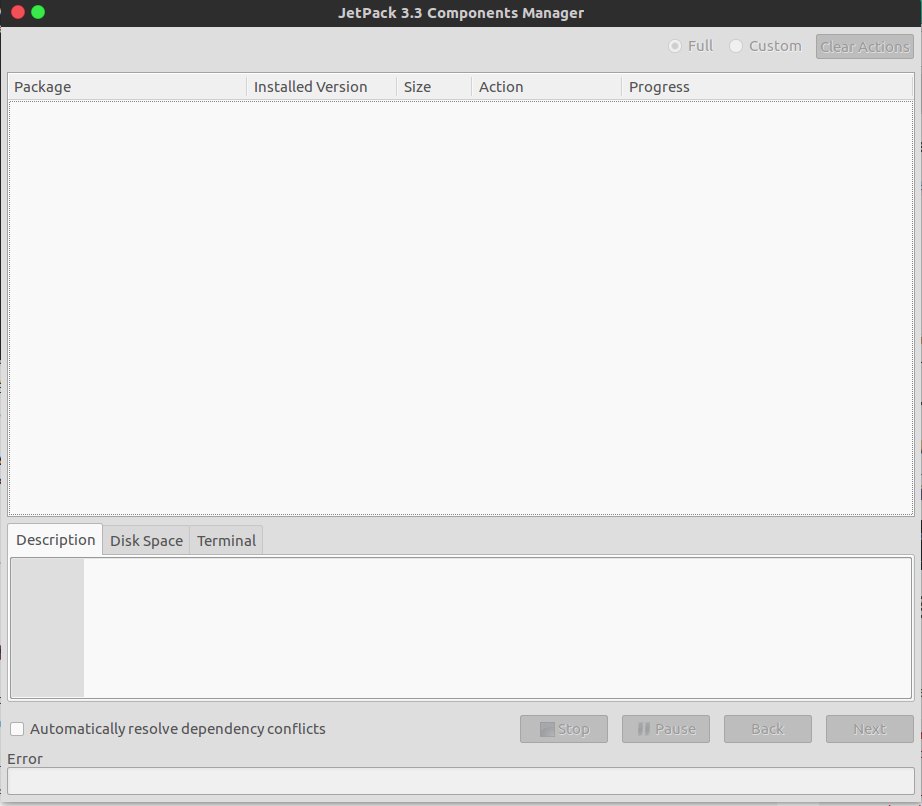Click the Pause button
922x806 pixels.
pyautogui.click(x=666, y=729)
